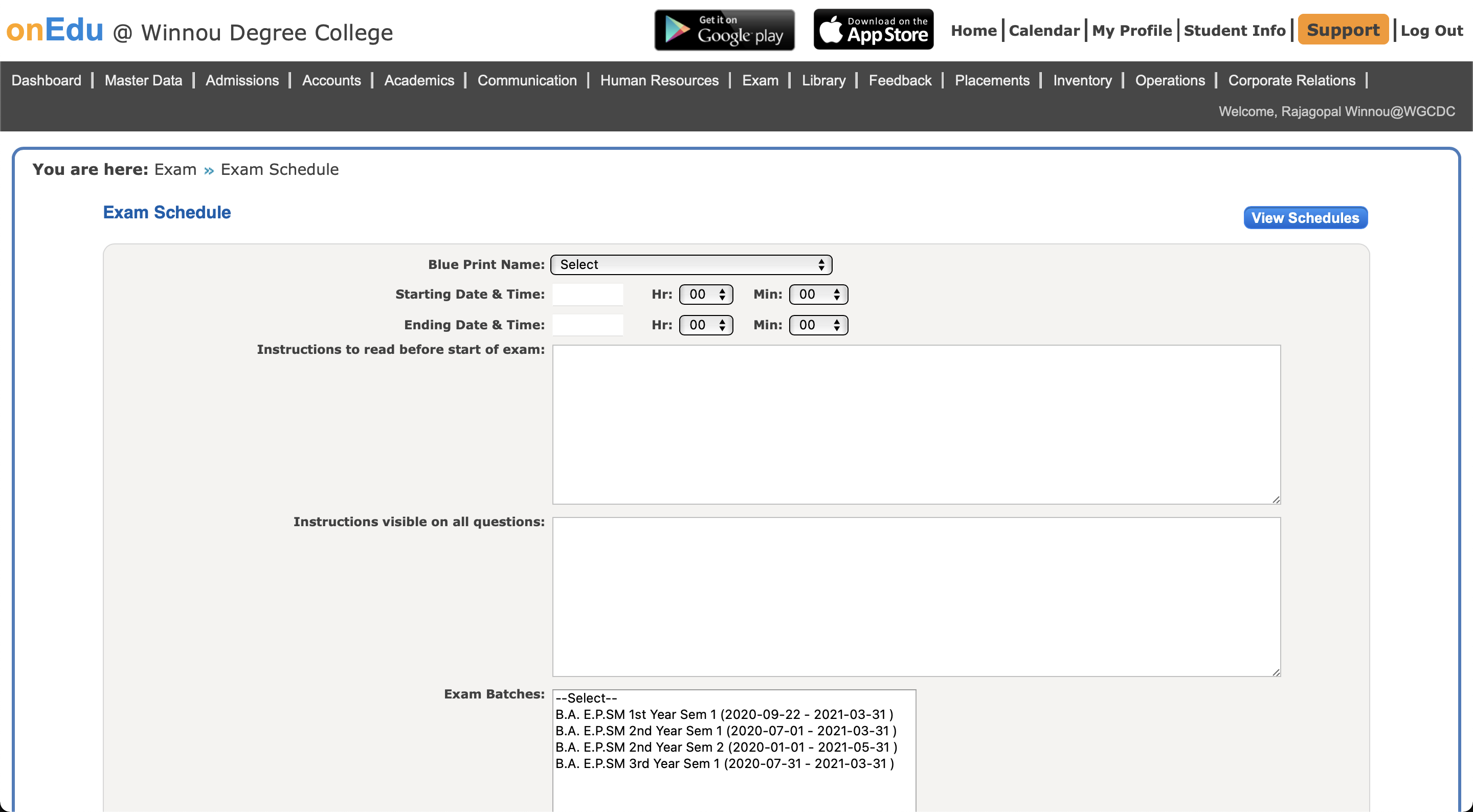Image resolution: width=1473 pixels, height=812 pixels.
Task: Open the Human Resources menu
Action: 659,81
